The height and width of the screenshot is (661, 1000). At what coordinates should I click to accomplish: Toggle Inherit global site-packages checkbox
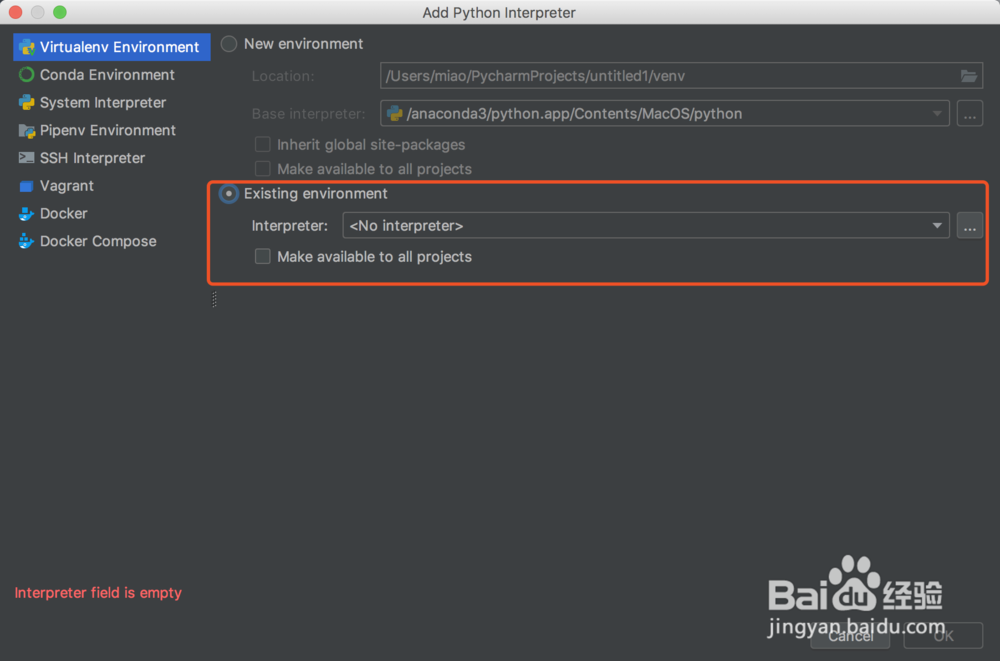coord(263,145)
